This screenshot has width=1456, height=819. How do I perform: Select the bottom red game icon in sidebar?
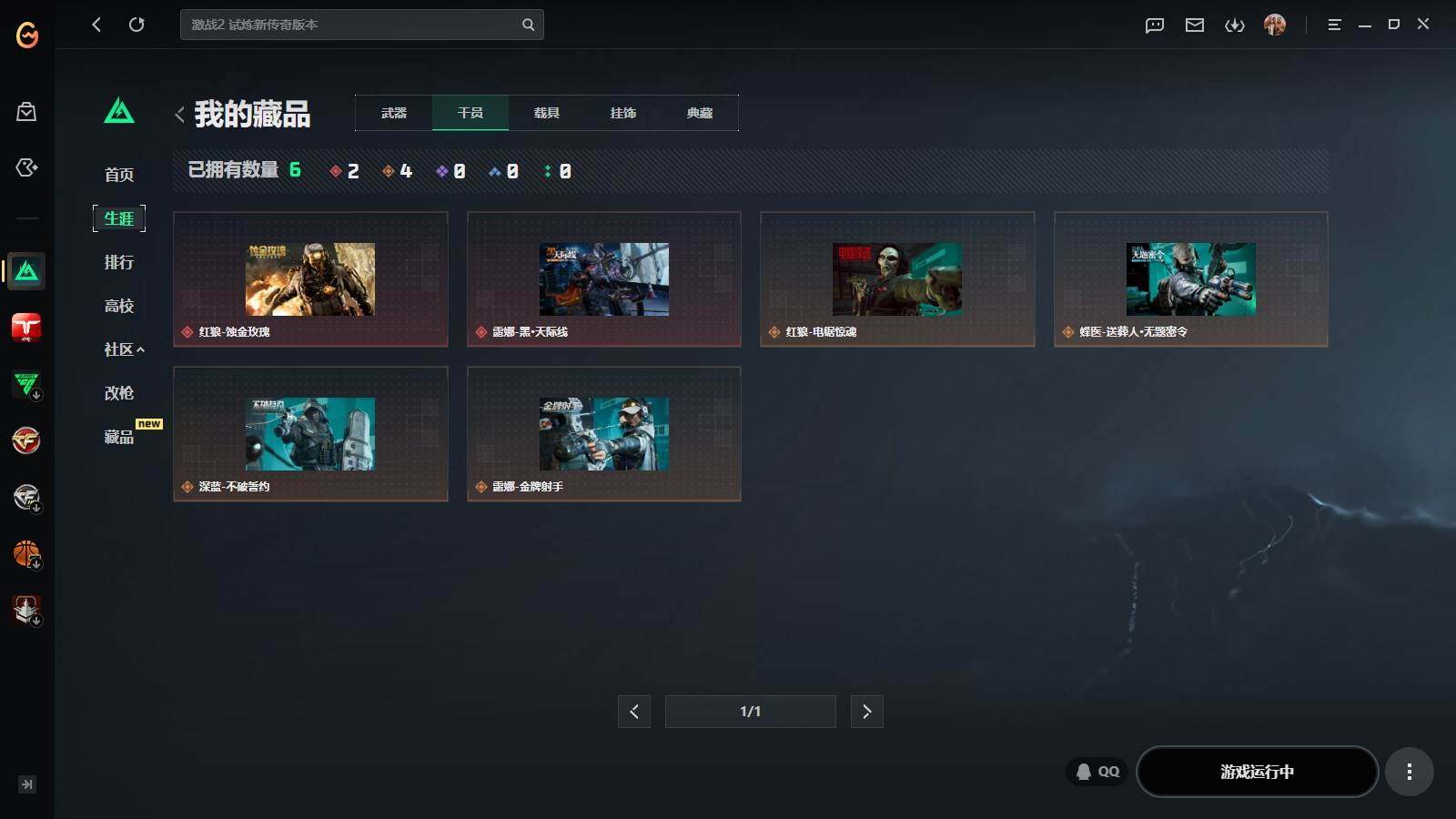(x=26, y=610)
